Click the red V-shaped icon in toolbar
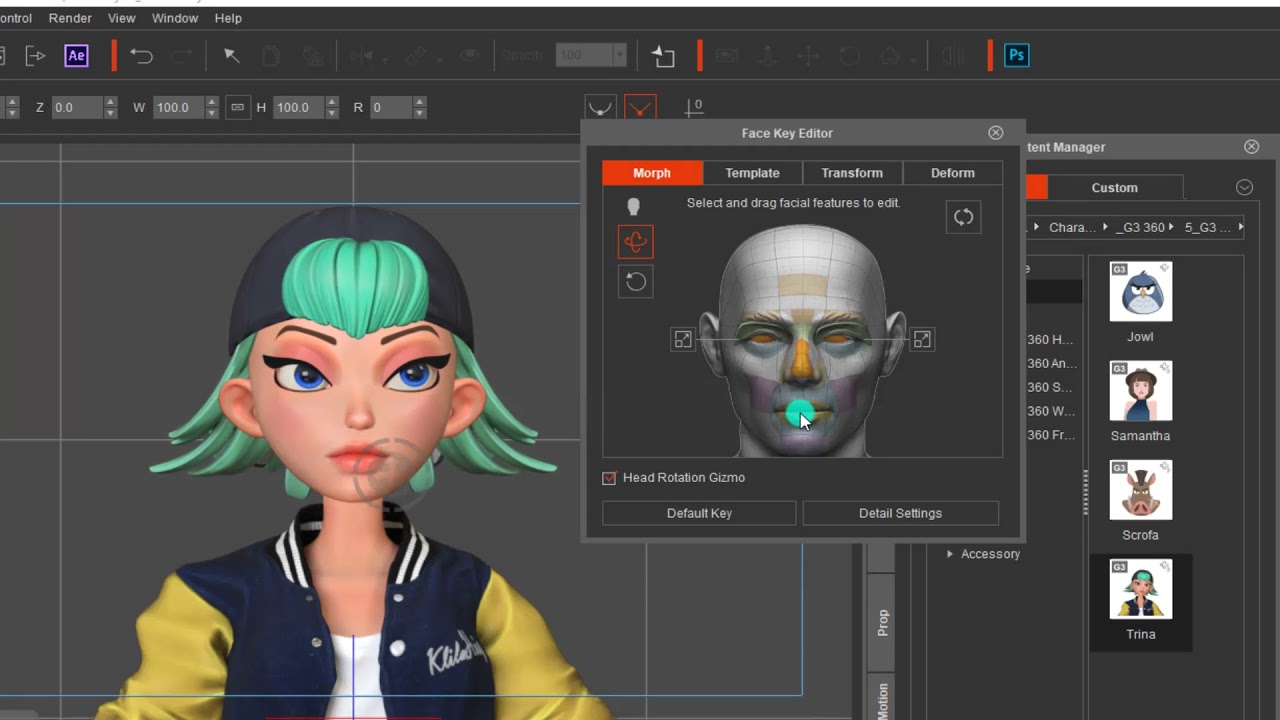This screenshot has height=720, width=1280. 640,107
